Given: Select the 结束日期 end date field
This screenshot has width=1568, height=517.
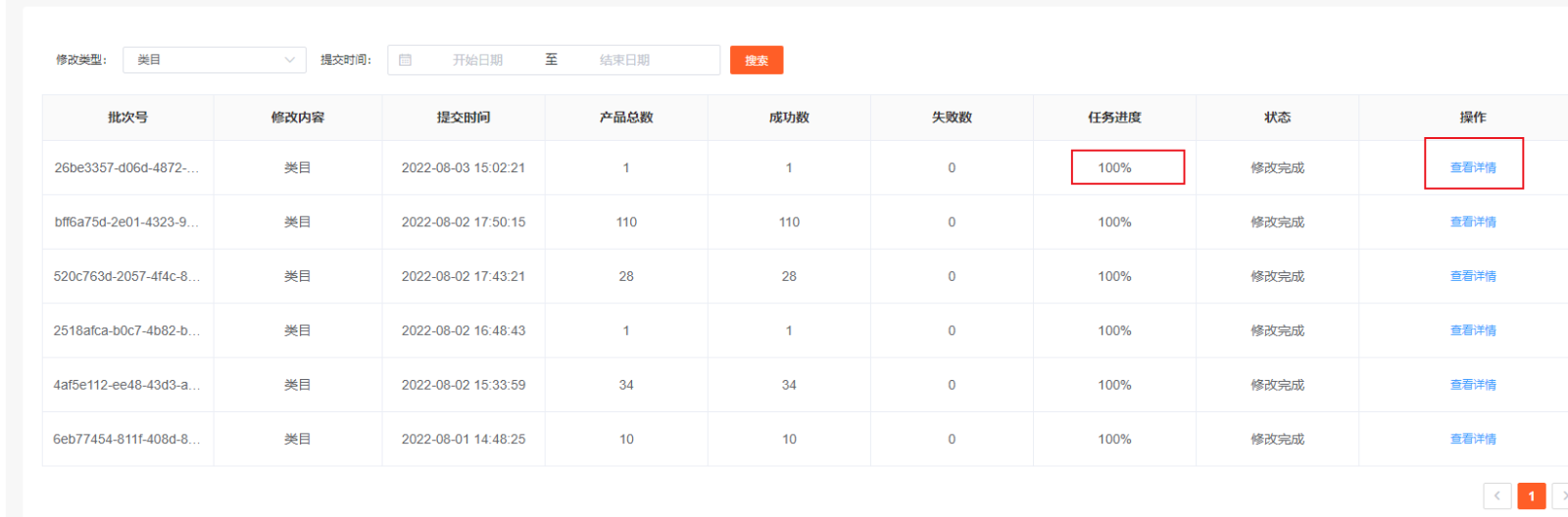Looking at the screenshot, I should [624, 60].
